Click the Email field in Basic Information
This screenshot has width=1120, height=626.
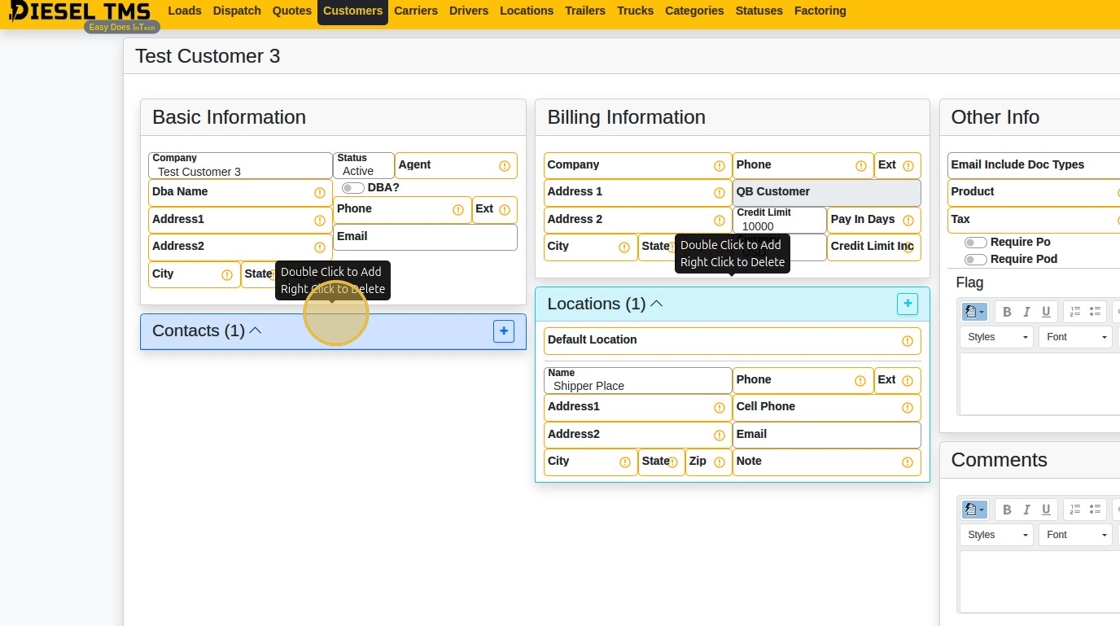click(425, 237)
